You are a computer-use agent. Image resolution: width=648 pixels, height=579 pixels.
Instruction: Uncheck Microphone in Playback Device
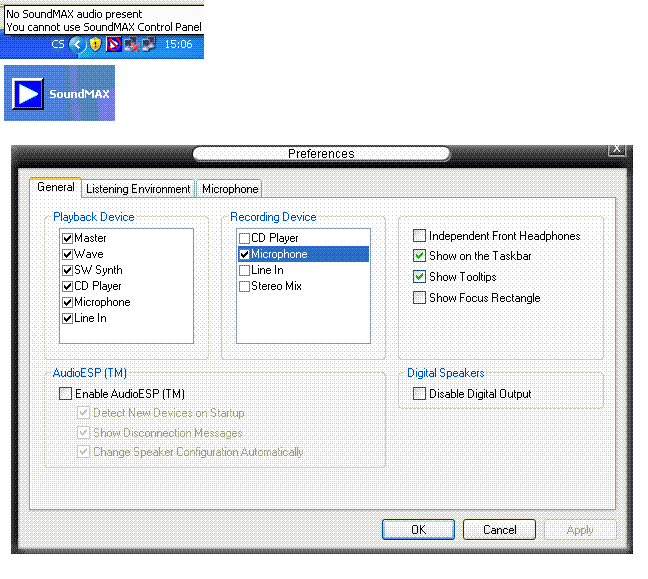(67, 303)
